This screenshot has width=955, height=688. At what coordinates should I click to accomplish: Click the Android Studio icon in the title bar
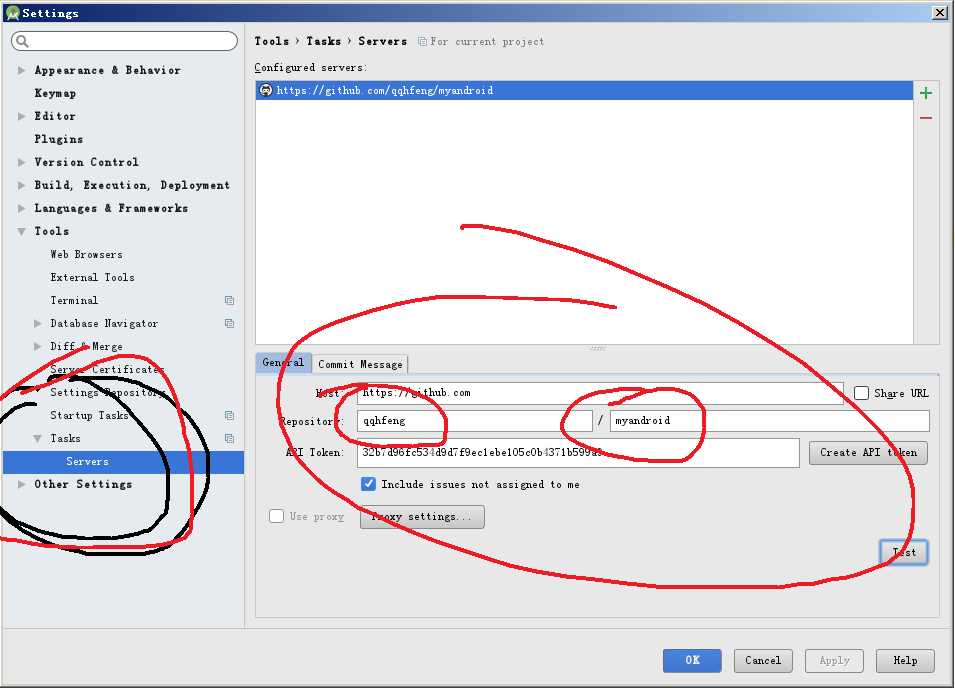point(12,13)
